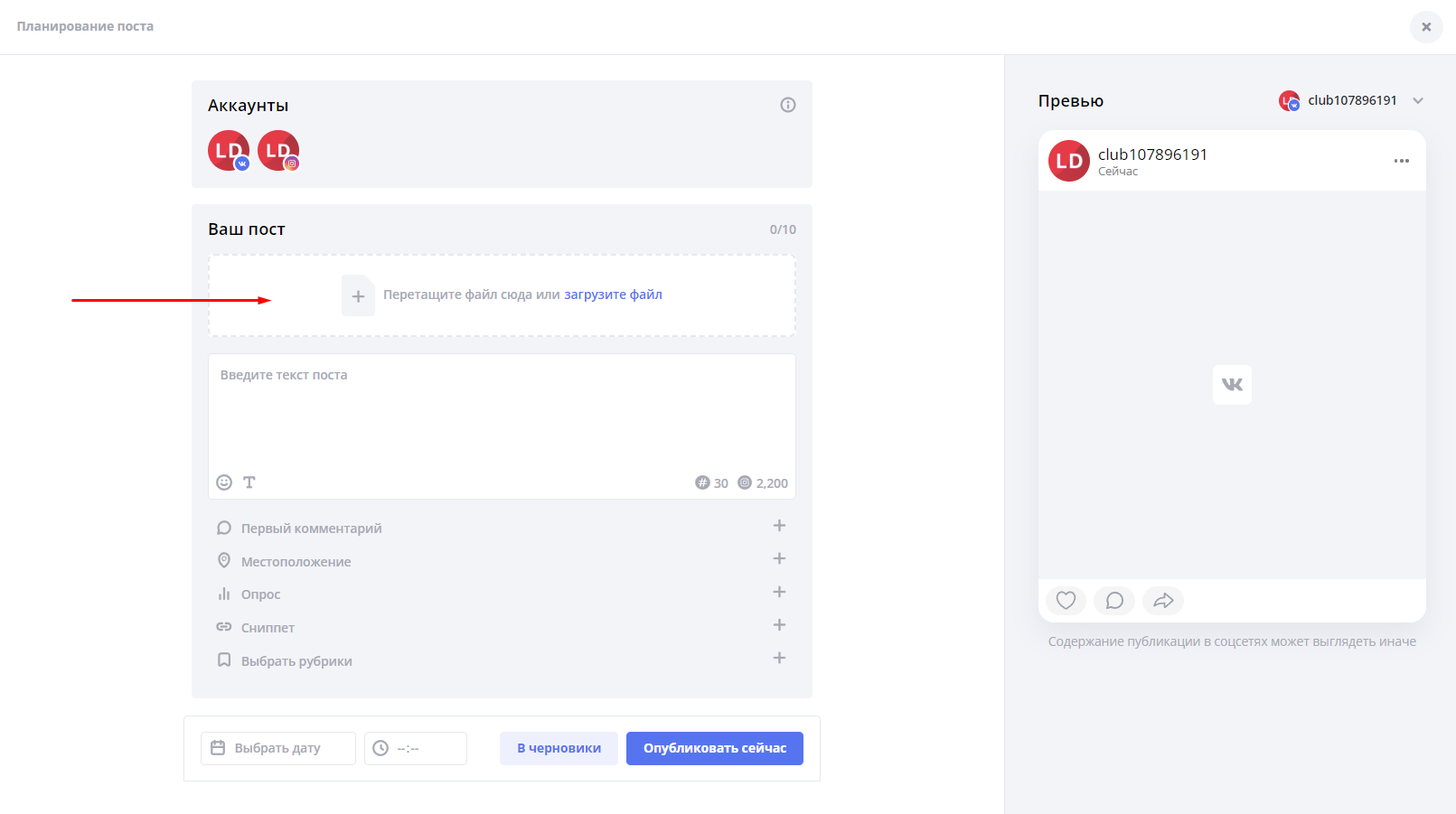This screenshot has width=1456, height=814.
Task: Click preview account avatar next to club107896191
Action: 1289,100
